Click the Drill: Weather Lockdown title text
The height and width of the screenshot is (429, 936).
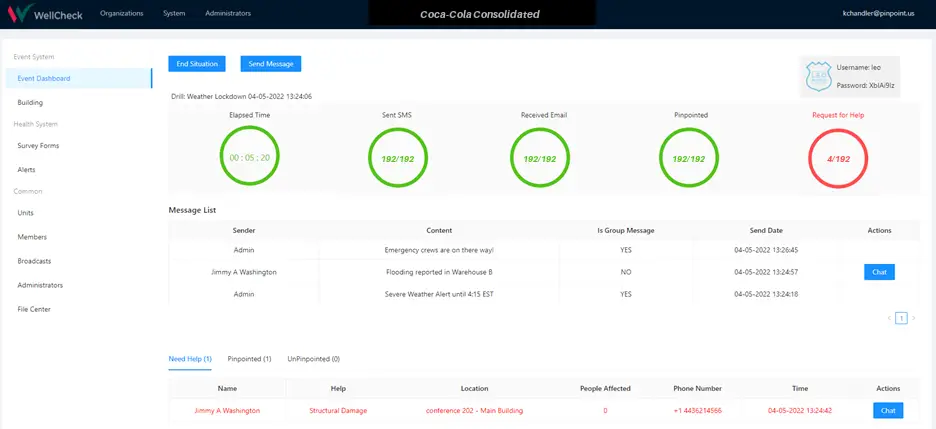[x=240, y=96]
